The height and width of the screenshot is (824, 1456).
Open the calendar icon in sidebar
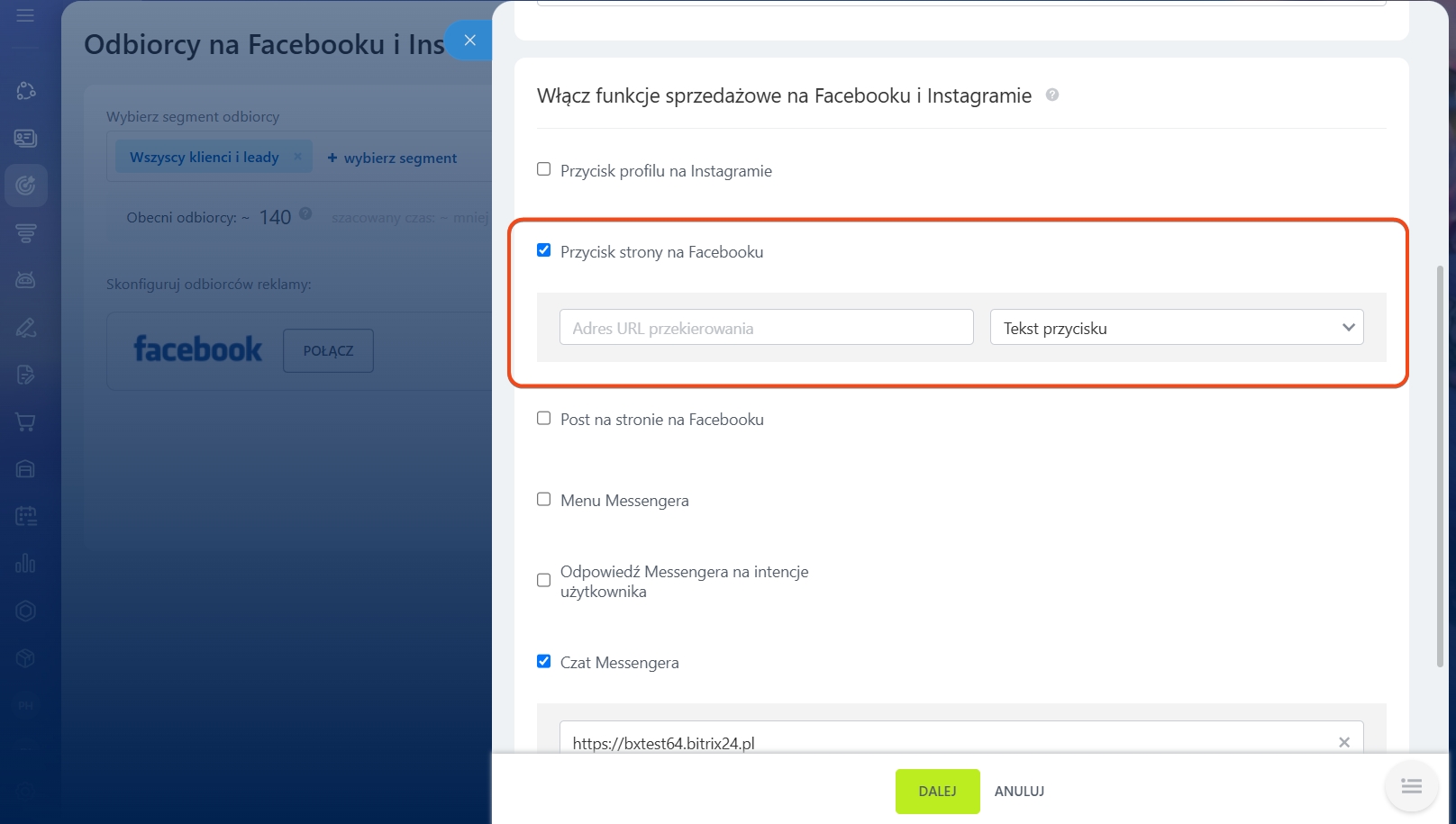click(25, 516)
